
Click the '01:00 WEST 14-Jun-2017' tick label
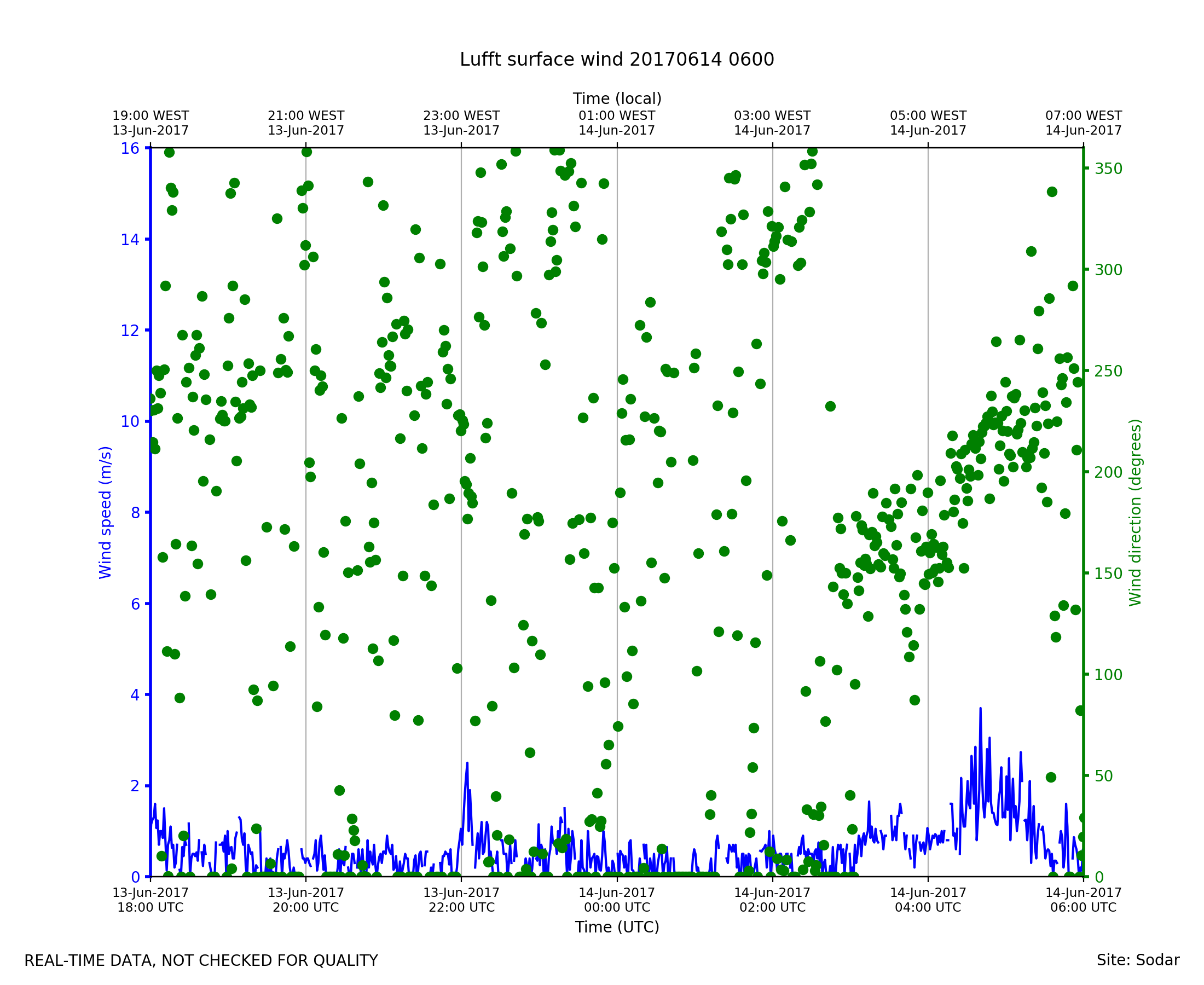click(617, 123)
